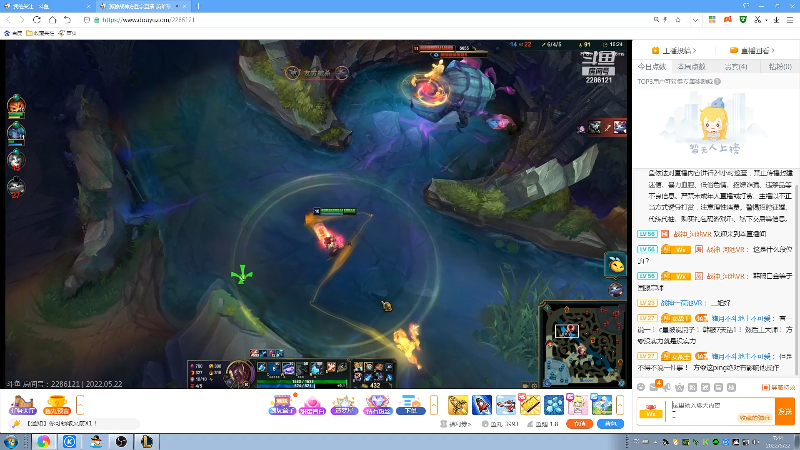The width and height of the screenshot is (800, 450).
Task: Send the chat message with orange button
Action: (x=785, y=411)
